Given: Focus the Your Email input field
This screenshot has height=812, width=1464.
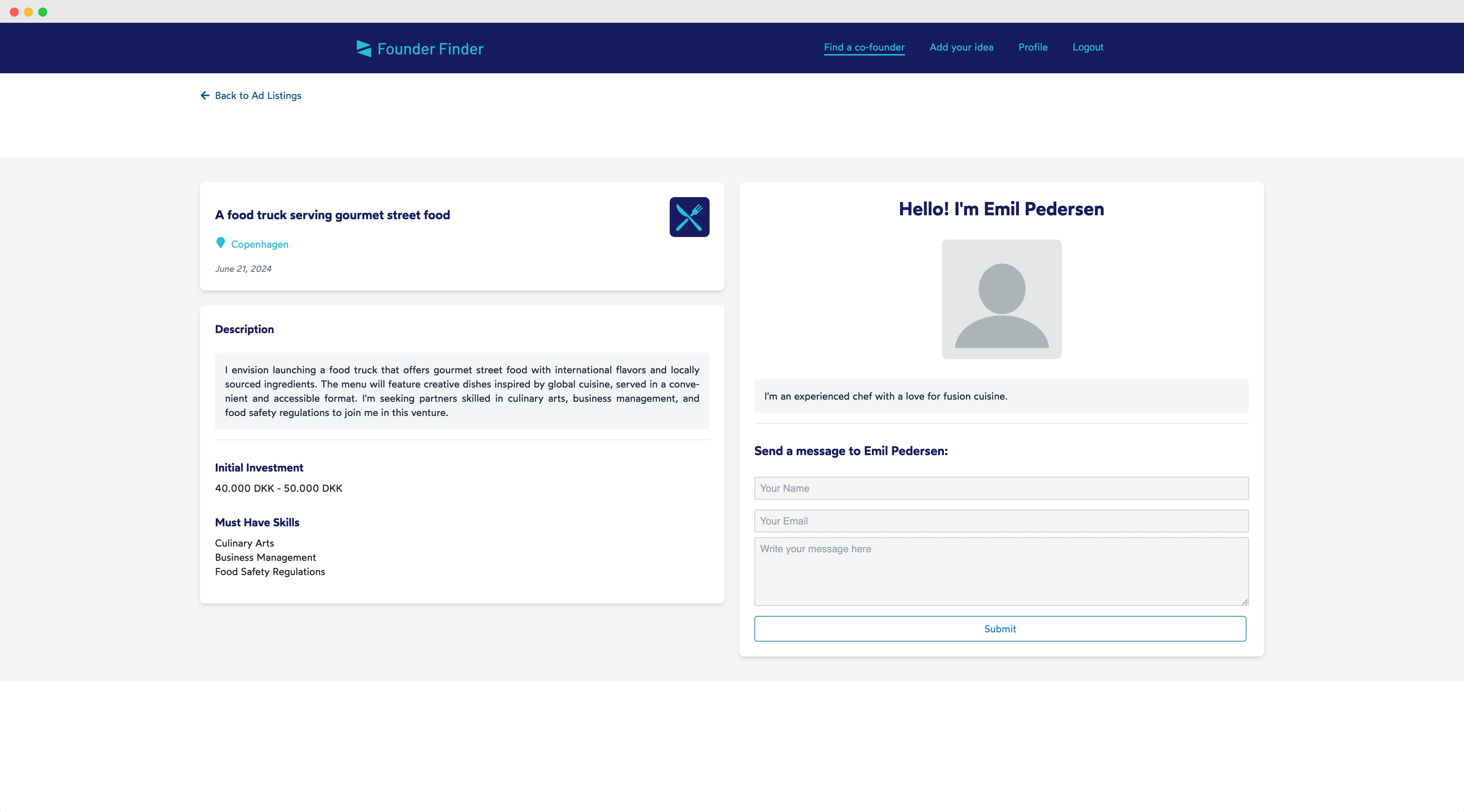Looking at the screenshot, I should [x=1001, y=521].
